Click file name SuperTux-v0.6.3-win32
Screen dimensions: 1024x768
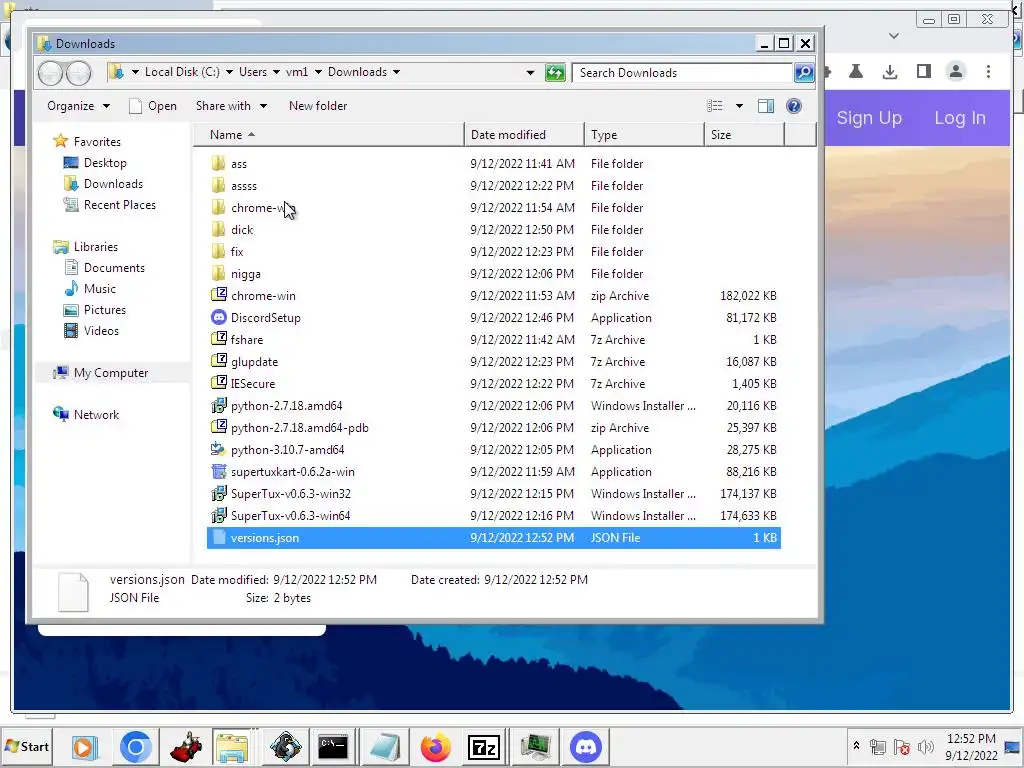[x=291, y=494]
